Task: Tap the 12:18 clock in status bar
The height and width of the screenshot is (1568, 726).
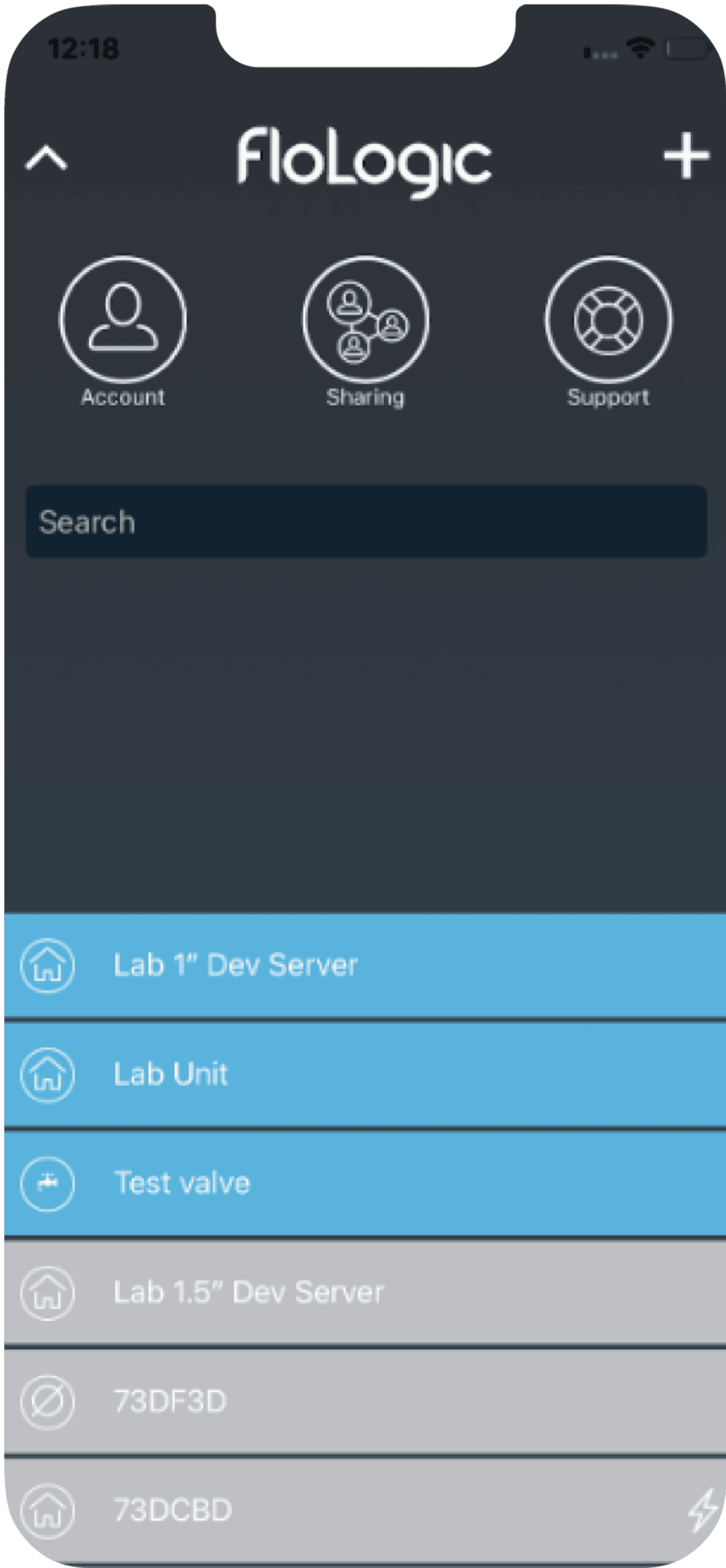Action: [x=83, y=49]
